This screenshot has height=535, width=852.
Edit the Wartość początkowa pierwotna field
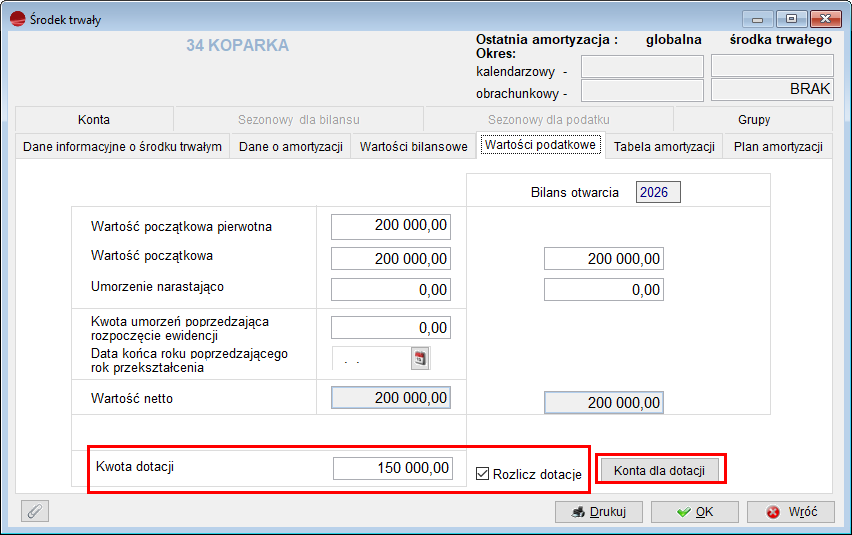coord(391,227)
